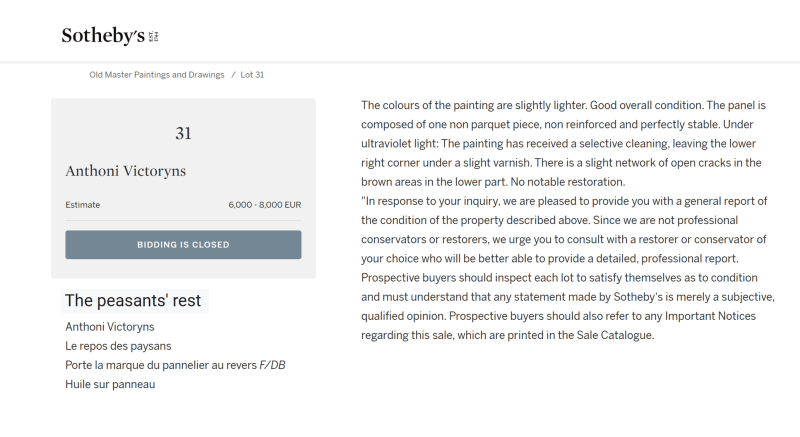Click the breadcrumb slash separator
Screen dimensions: 800x437
[233, 75]
